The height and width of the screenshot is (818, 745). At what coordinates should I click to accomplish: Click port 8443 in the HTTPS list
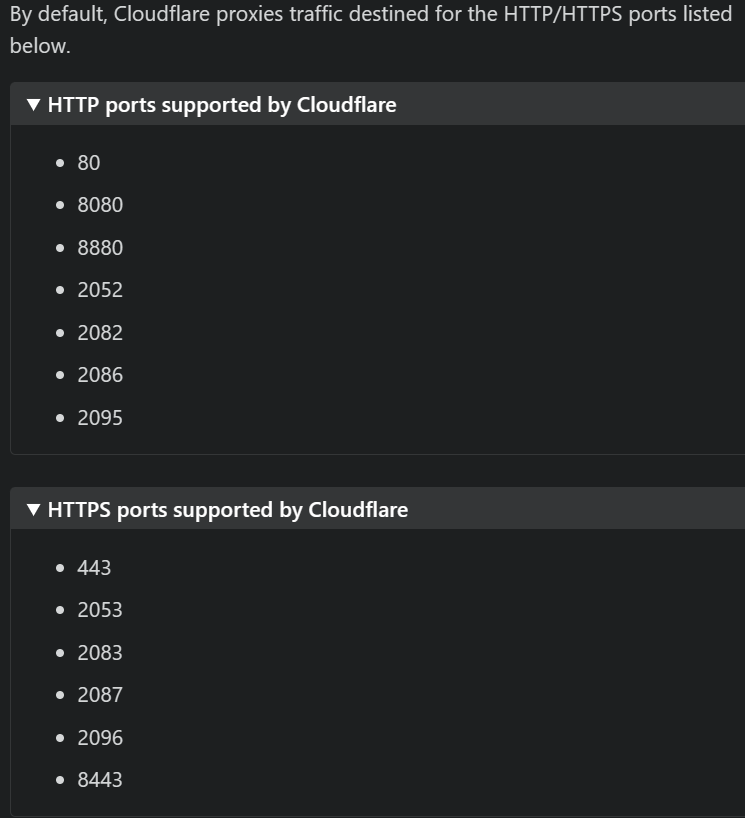click(100, 780)
